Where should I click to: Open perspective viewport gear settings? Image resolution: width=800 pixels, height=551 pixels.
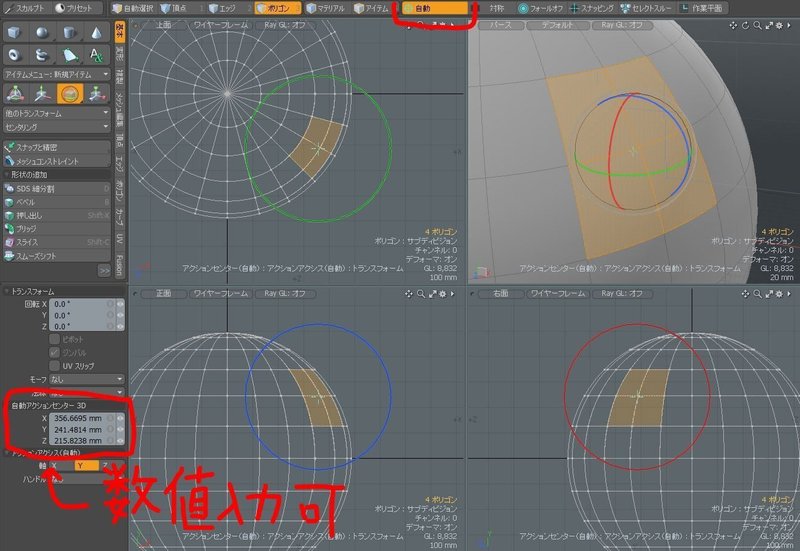[780, 25]
